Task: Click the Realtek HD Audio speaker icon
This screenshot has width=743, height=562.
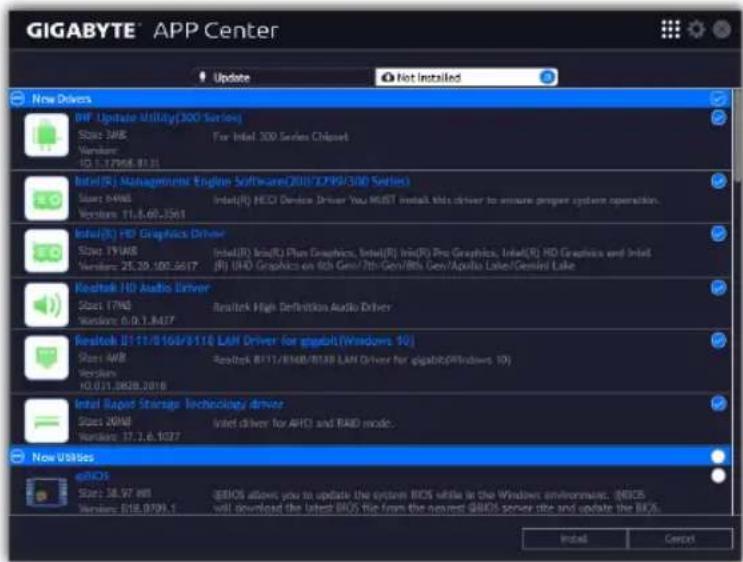Action: click(46, 305)
